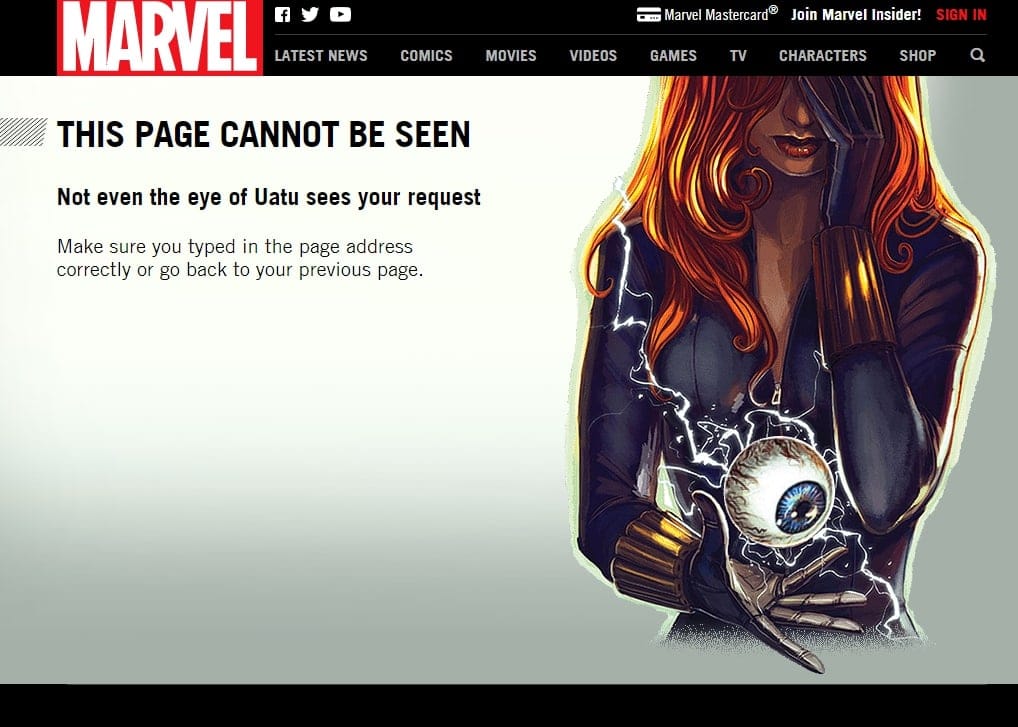The image size is (1018, 727).
Task: Click the search magnifying glass icon
Action: point(977,56)
